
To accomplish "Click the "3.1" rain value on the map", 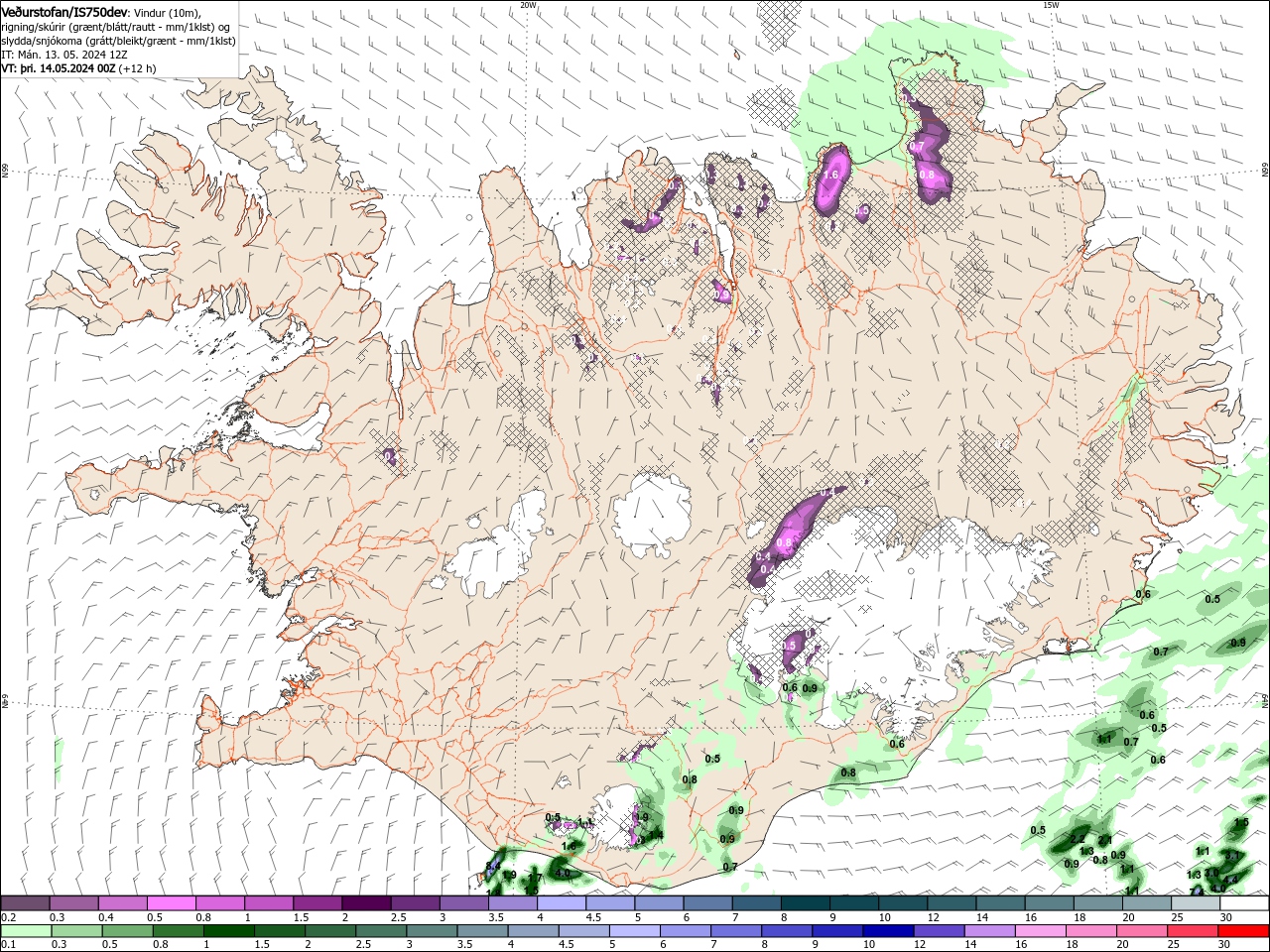I will click(x=1232, y=855).
